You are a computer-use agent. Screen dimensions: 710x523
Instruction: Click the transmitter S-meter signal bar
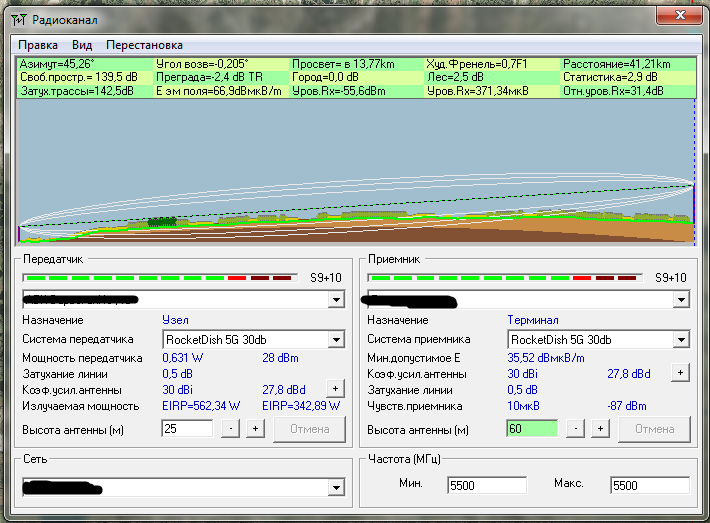coord(159,277)
